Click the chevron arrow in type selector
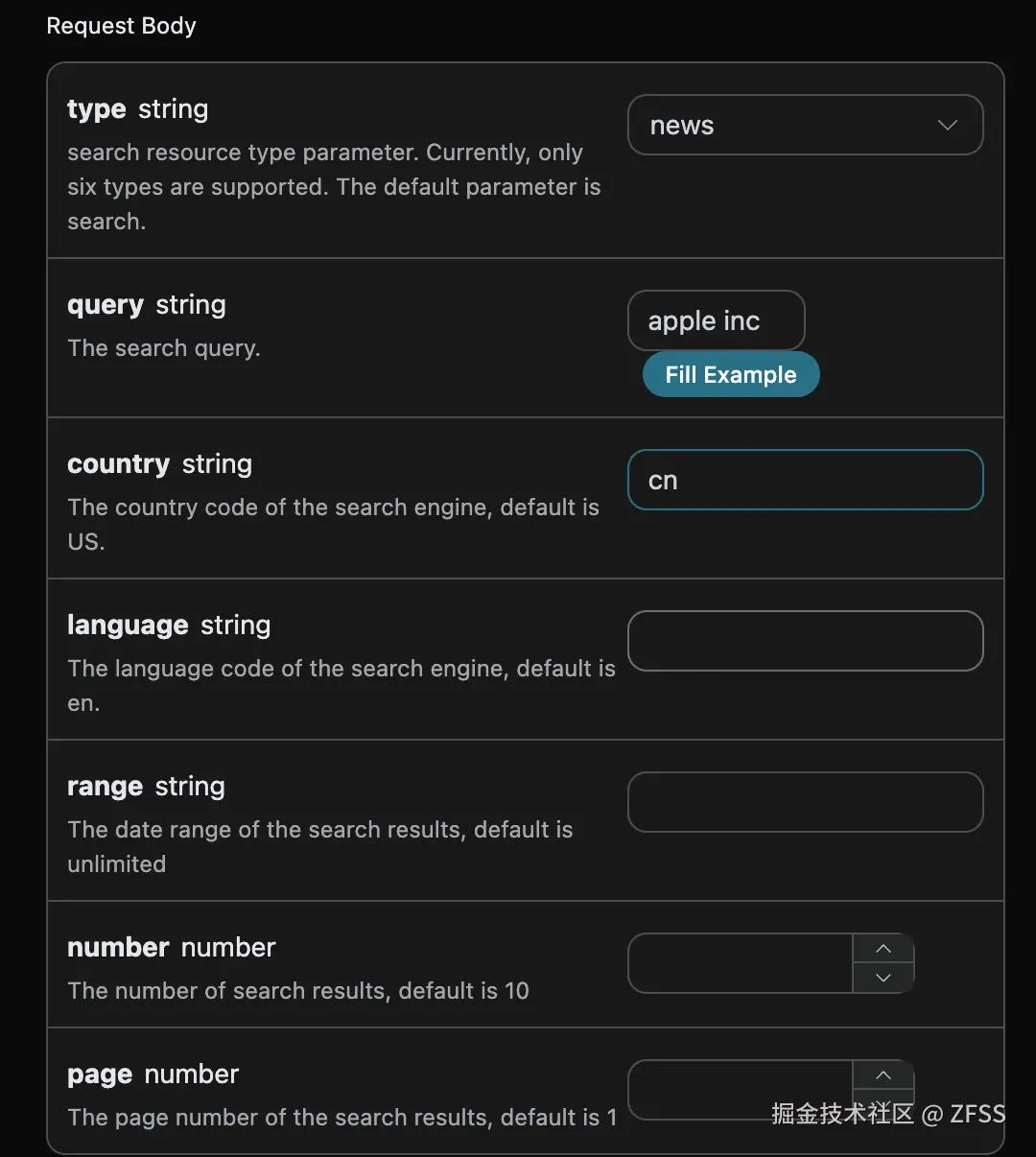Image resolution: width=1036 pixels, height=1157 pixels. 947,126
